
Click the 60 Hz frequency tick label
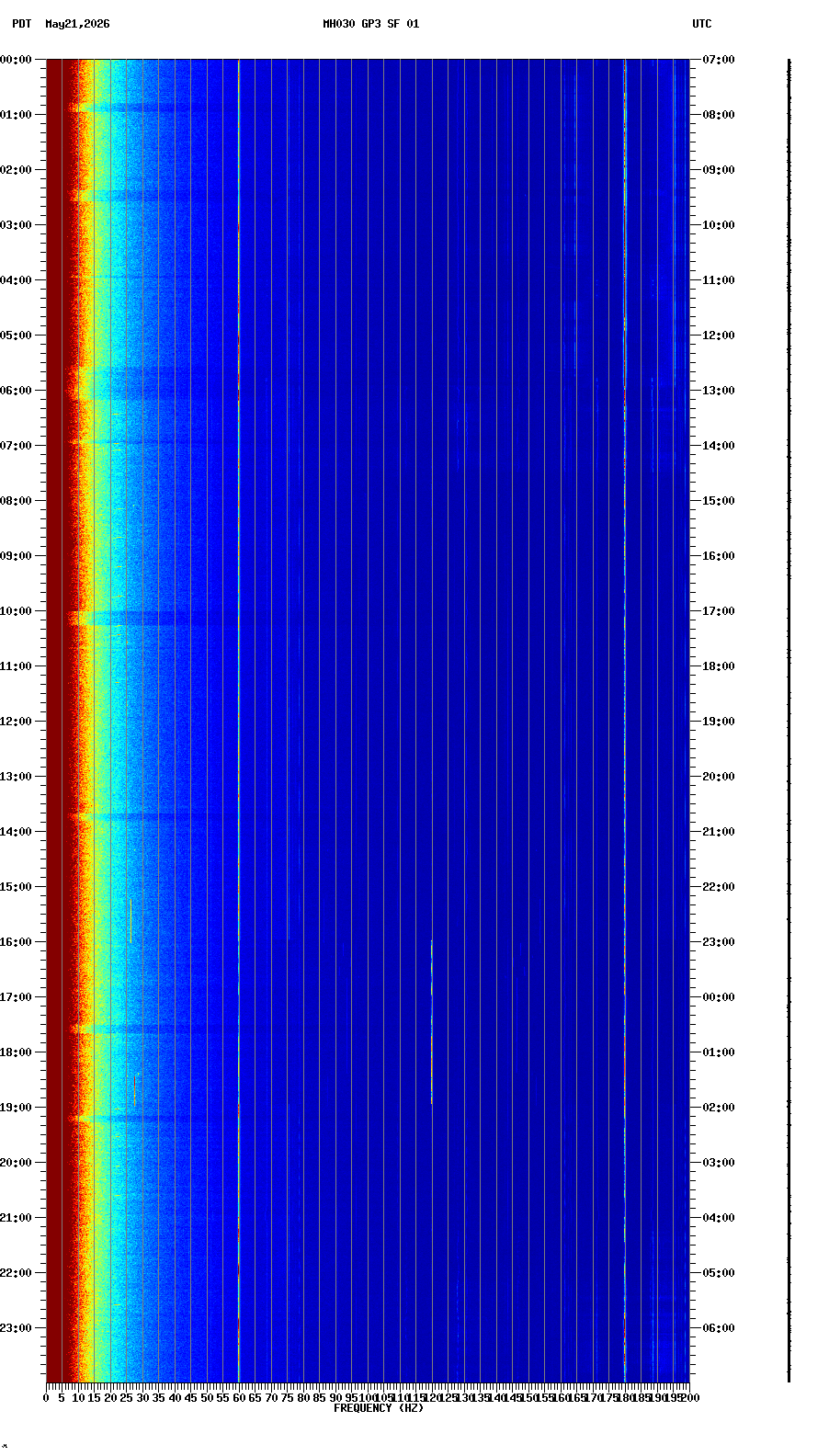[x=239, y=1398]
